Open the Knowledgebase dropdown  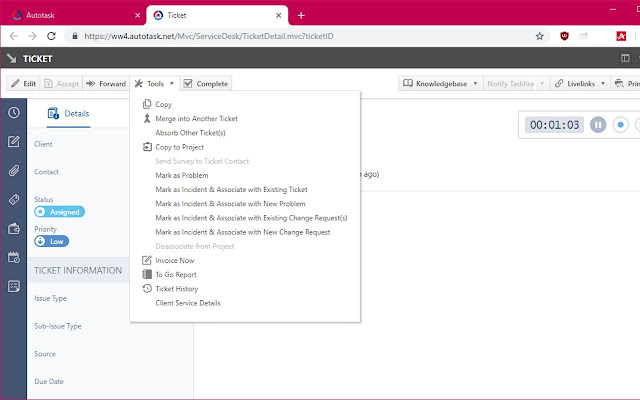pos(441,84)
